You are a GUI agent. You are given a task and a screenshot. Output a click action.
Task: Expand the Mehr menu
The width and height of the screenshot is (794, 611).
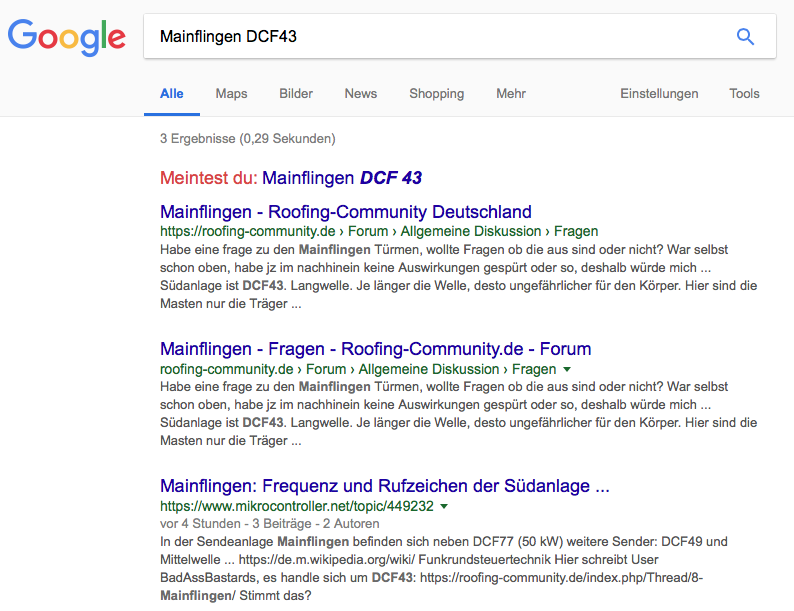pos(511,94)
